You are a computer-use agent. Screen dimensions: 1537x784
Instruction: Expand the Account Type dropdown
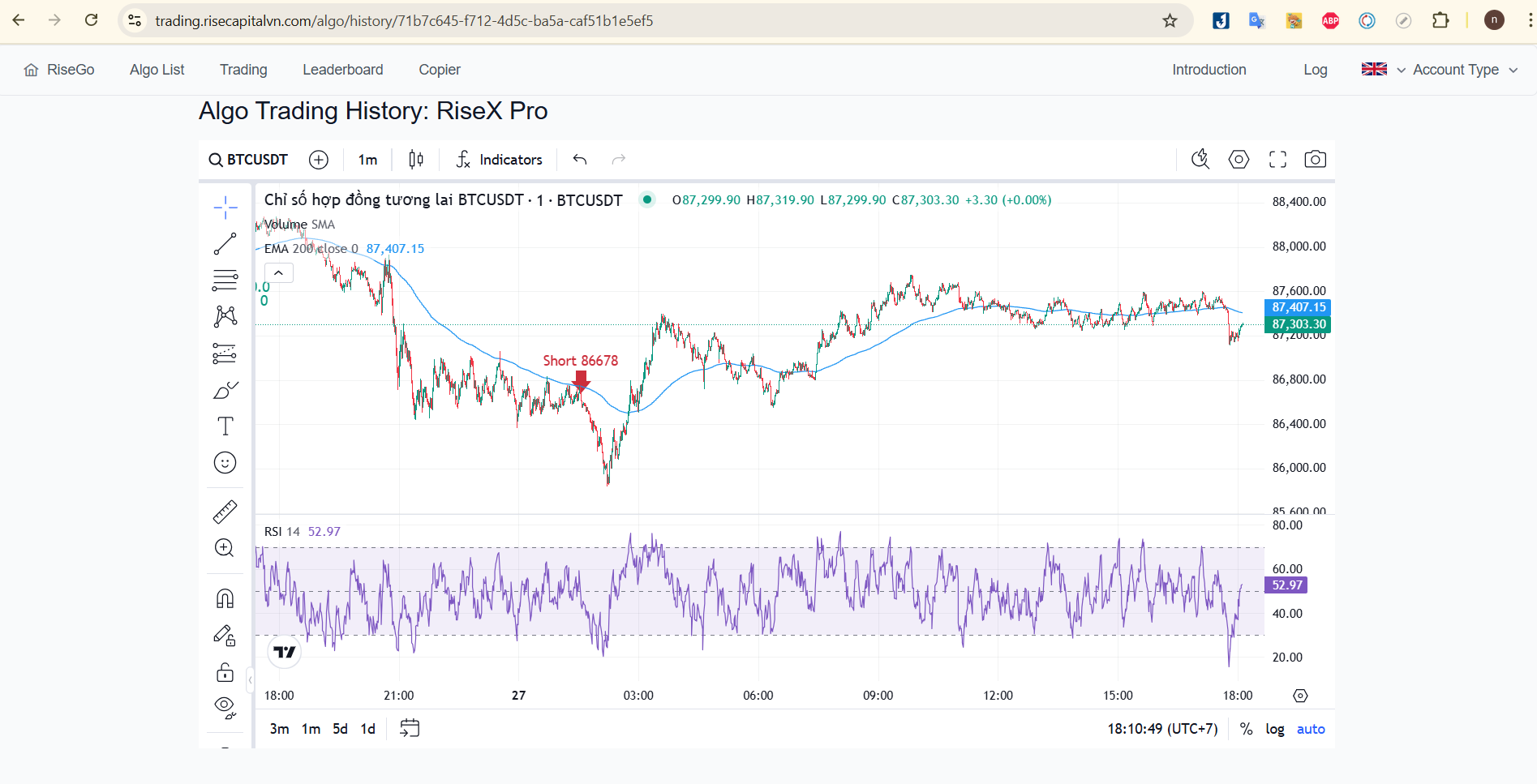1465,70
